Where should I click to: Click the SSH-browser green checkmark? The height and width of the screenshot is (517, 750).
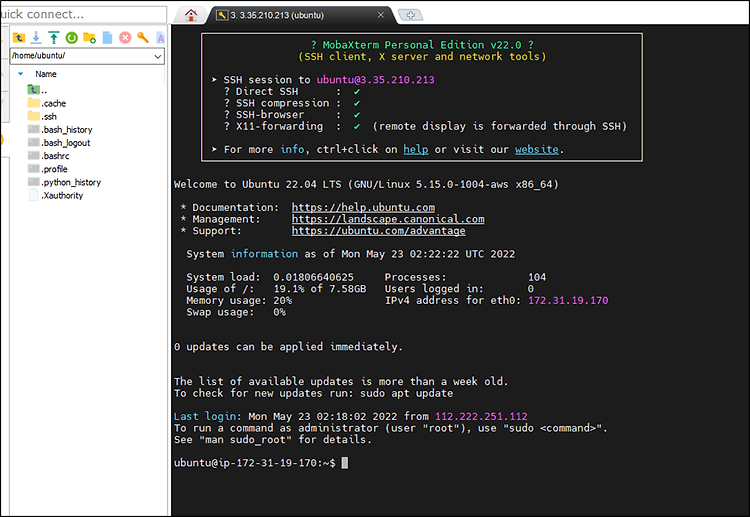(357, 115)
